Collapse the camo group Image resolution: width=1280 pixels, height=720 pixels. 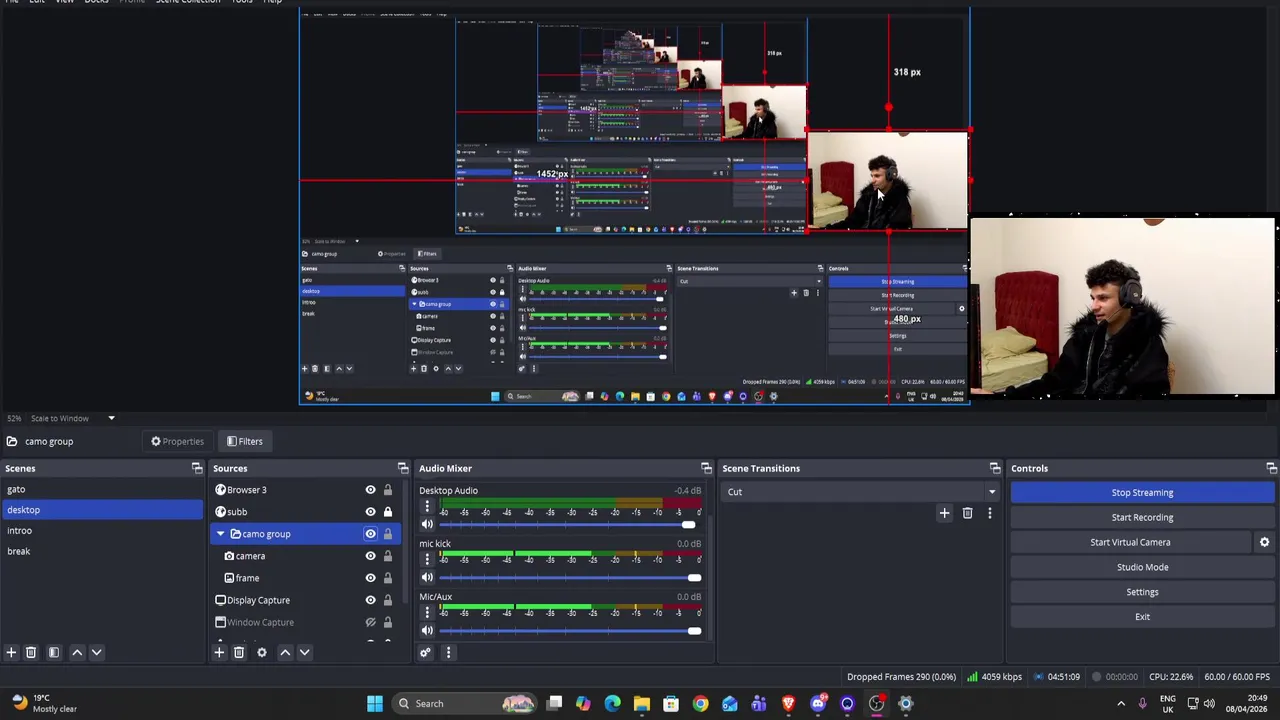tap(220, 534)
